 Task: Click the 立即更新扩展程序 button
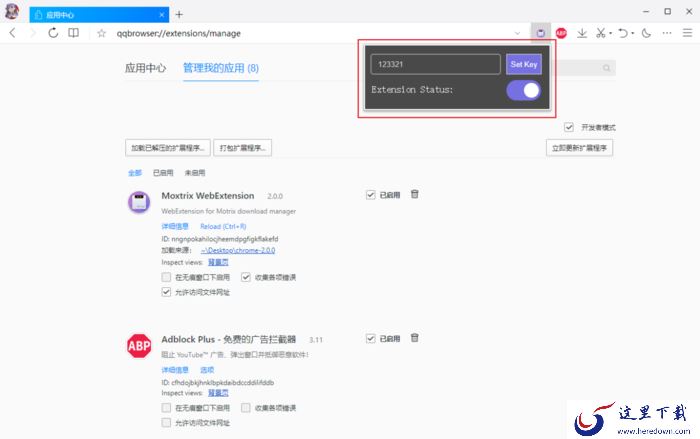pos(579,148)
